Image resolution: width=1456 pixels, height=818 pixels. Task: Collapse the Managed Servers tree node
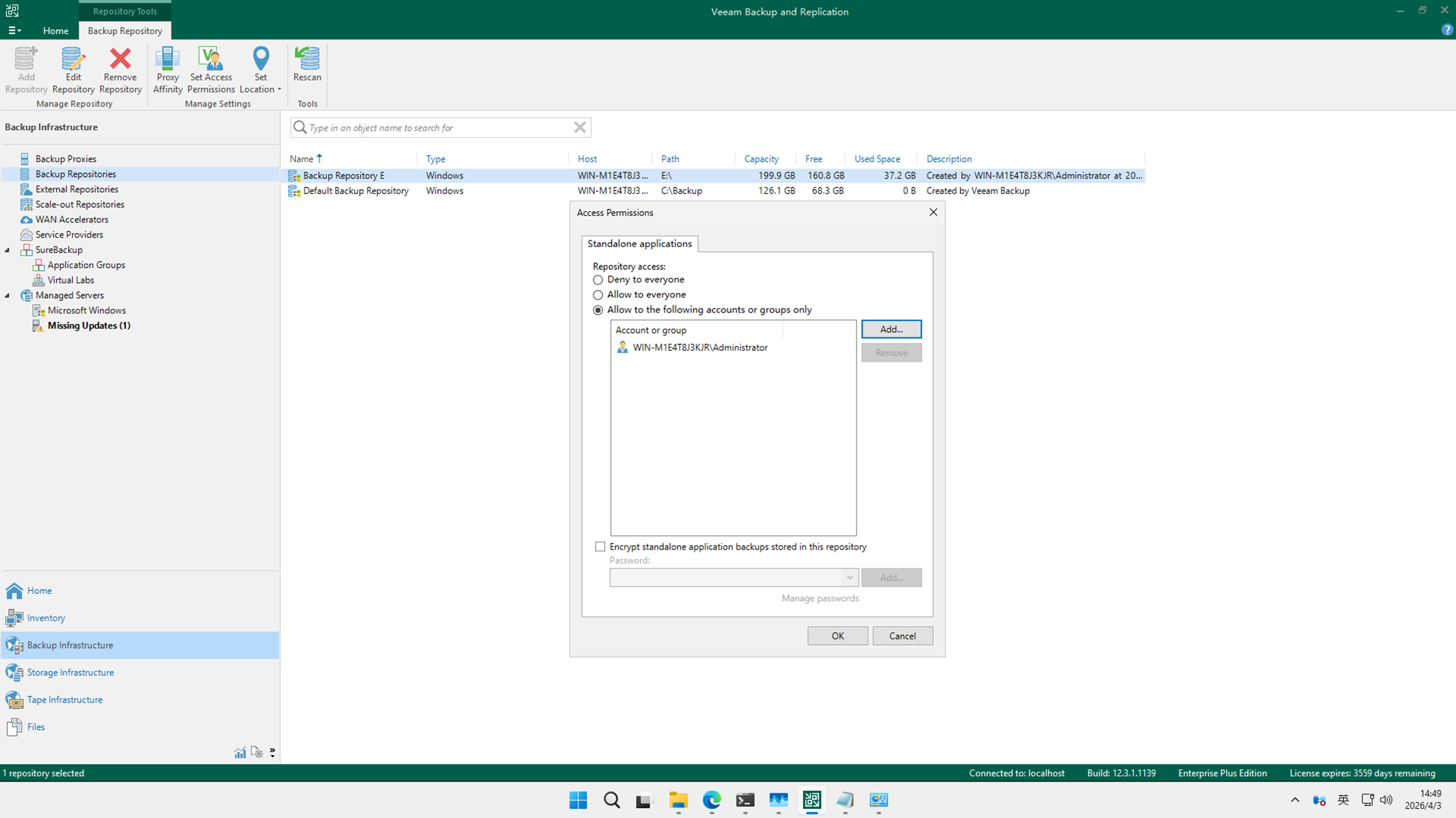[7, 295]
